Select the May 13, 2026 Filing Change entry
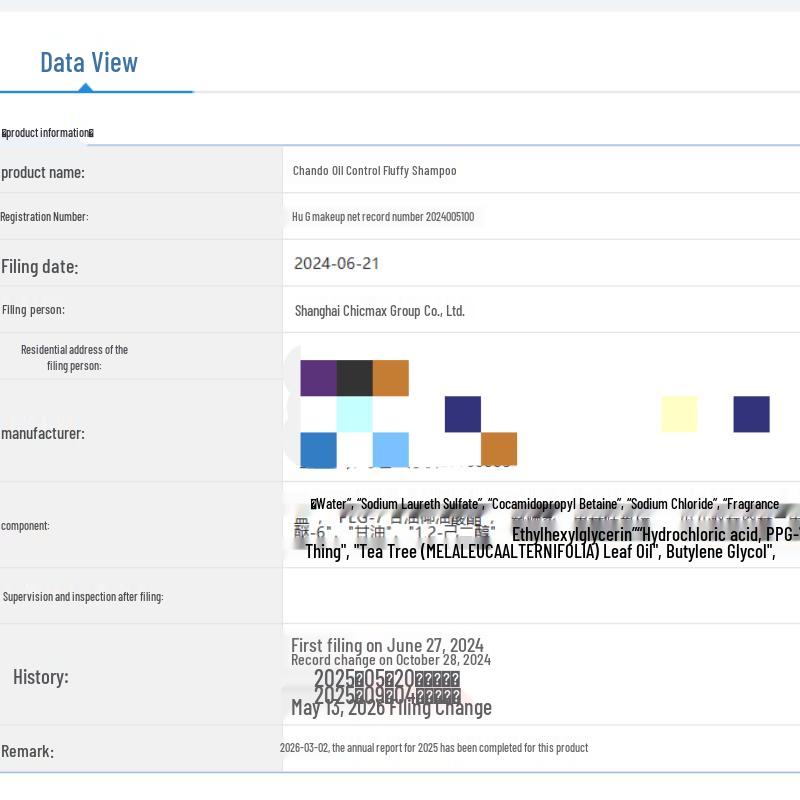This screenshot has height=800, width=800. (391, 708)
